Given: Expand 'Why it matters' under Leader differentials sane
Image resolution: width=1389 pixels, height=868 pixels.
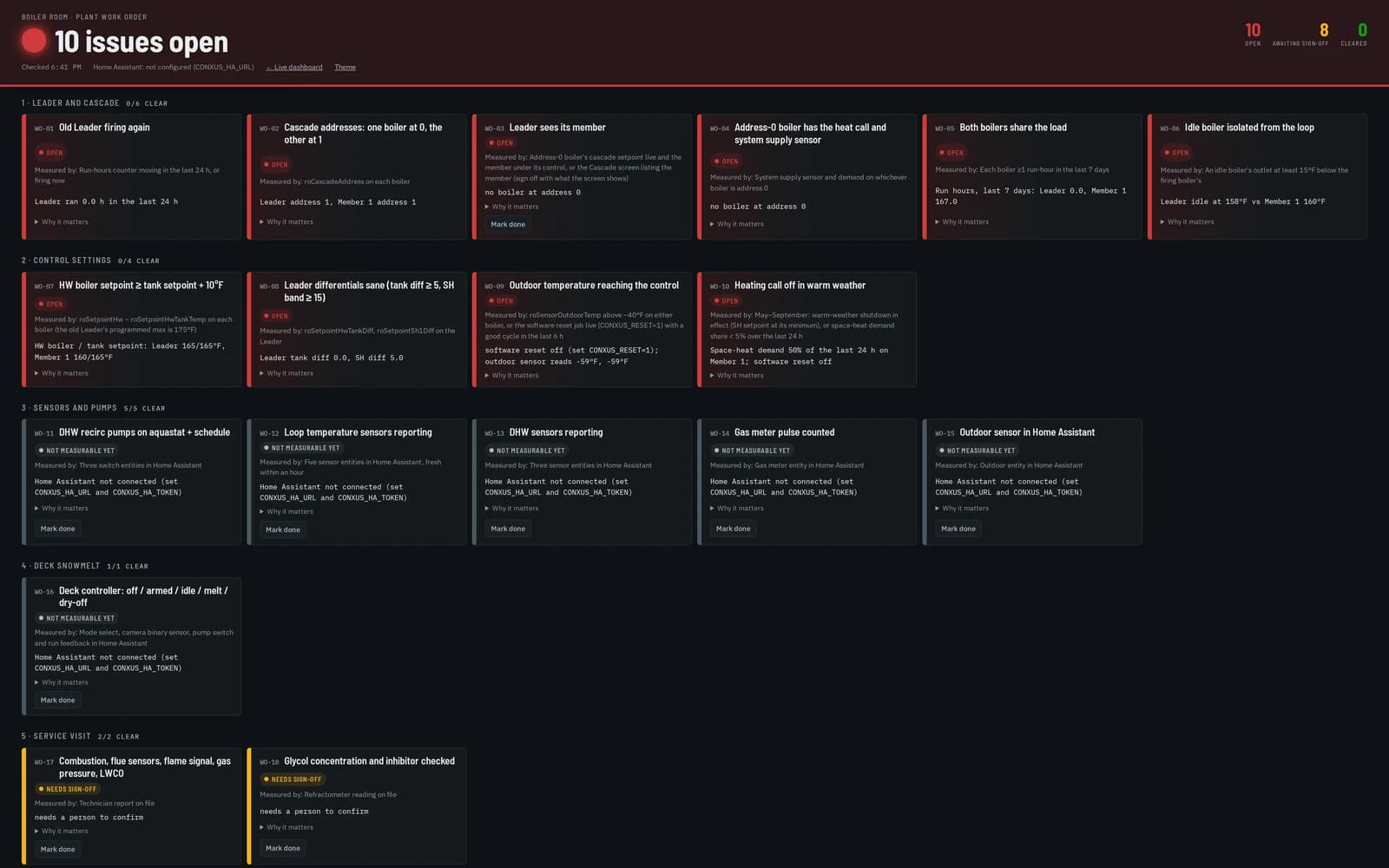Looking at the screenshot, I should (286, 373).
